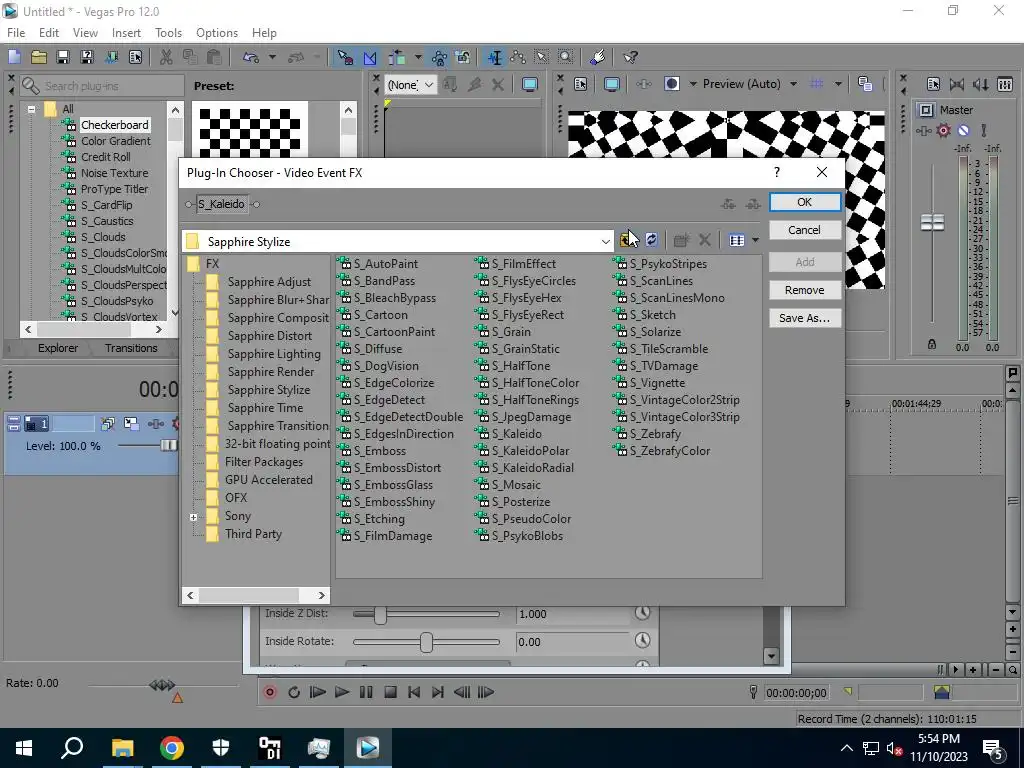Image resolution: width=1024 pixels, height=768 pixels.
Task: Click Cancel in Plug-In Chooser
Action: tap(805, 230)
